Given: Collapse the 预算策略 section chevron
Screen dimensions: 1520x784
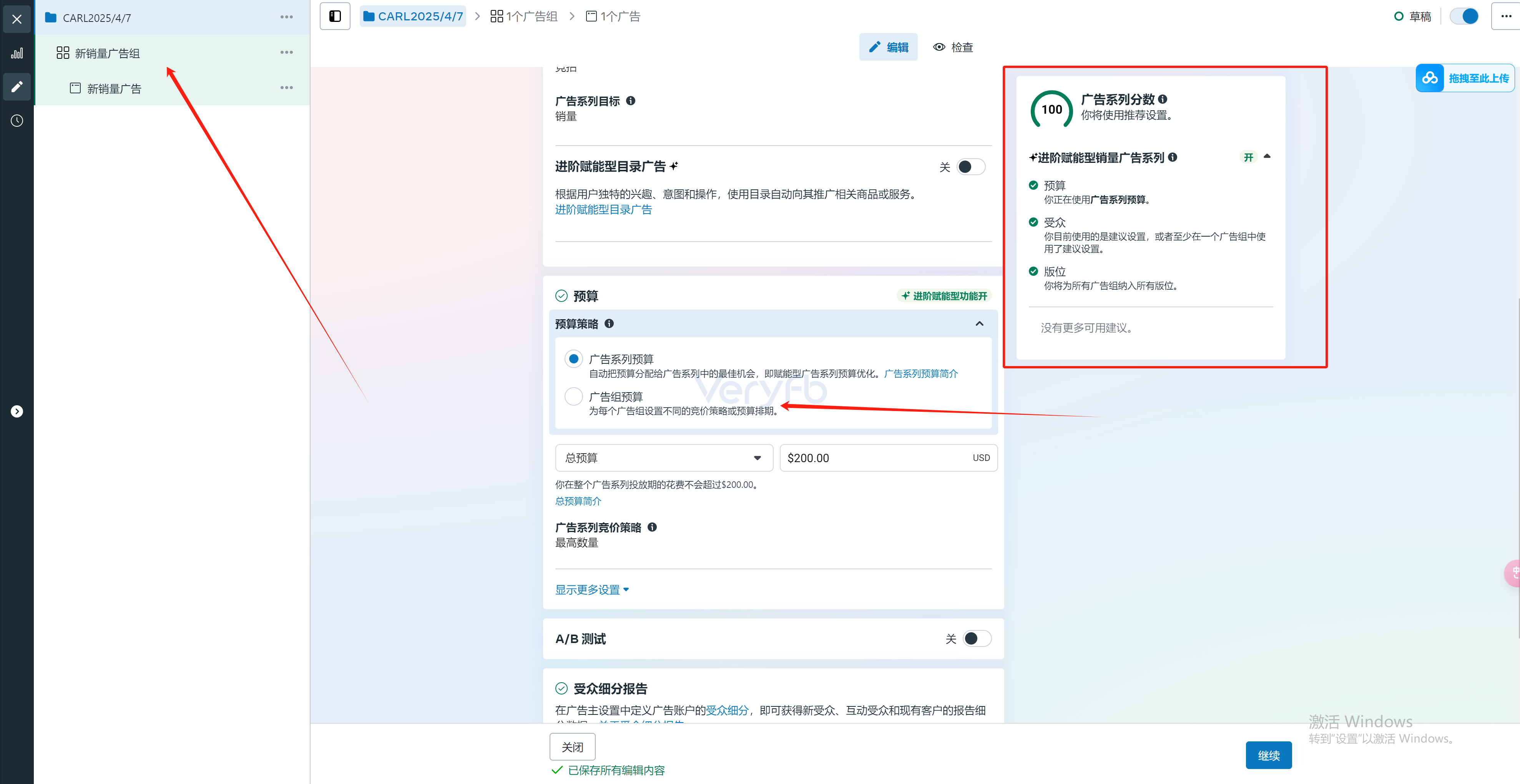Looking at the screenshot, I should pos(980,323).
